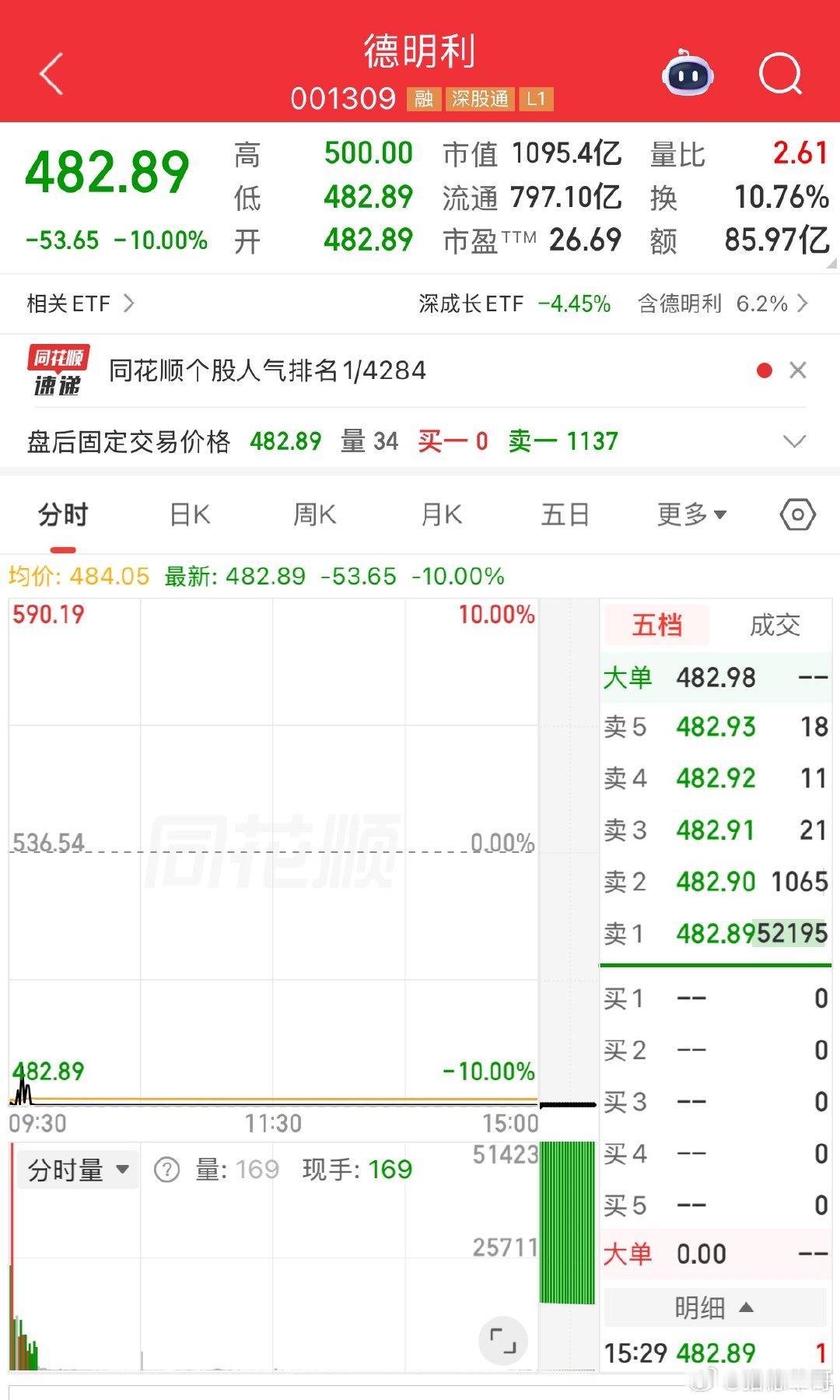Switch to the 日K tab

(x=190, y=514)
